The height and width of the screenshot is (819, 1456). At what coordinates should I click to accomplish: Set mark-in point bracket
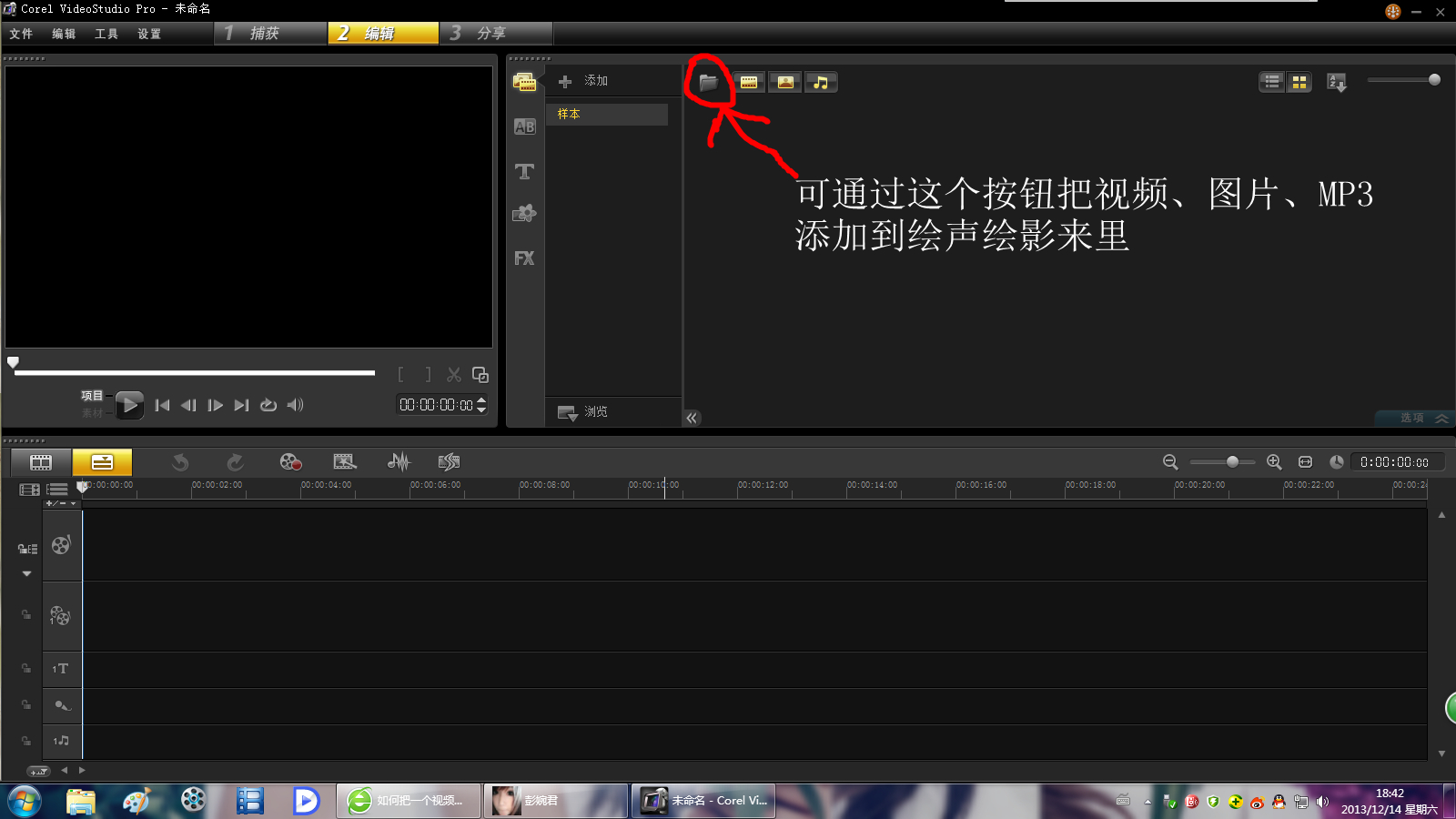pyautogui.click(x=400, y=375)
